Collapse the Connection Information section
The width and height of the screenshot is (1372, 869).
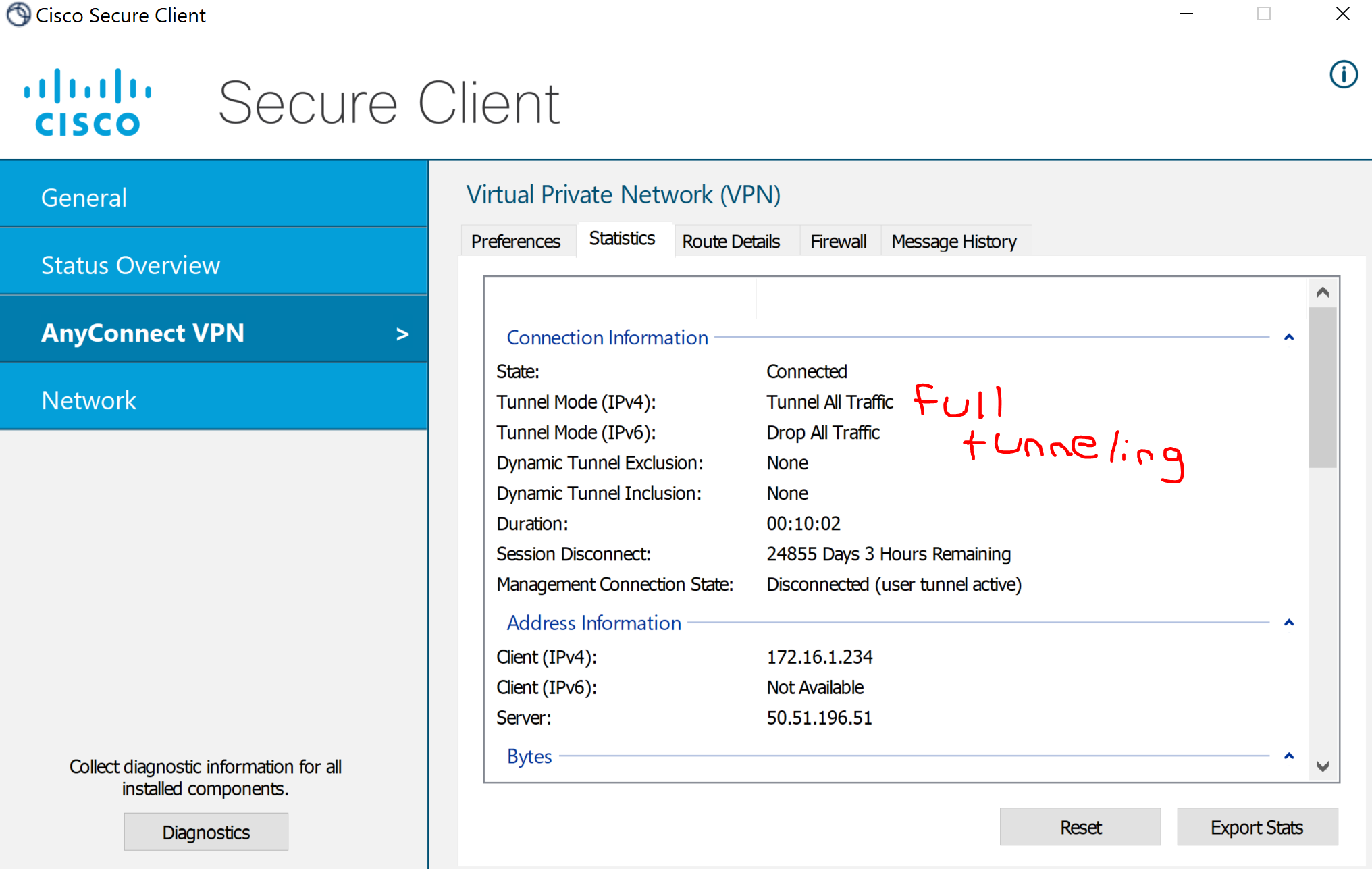[1289, 337]
